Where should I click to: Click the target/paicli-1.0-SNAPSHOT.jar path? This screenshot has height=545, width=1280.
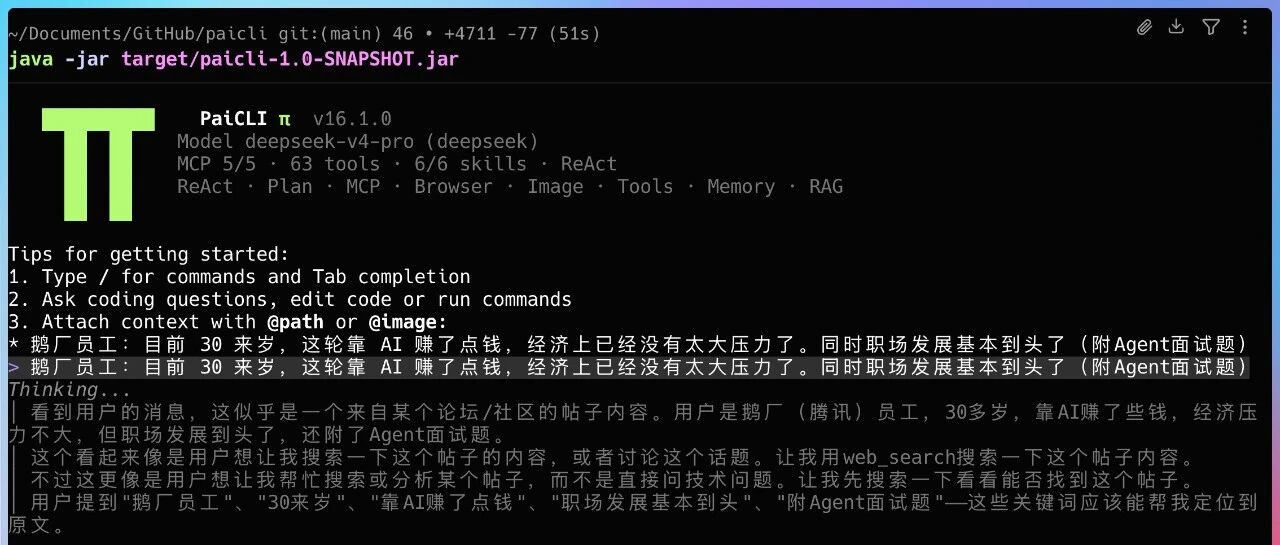point(290,58)
